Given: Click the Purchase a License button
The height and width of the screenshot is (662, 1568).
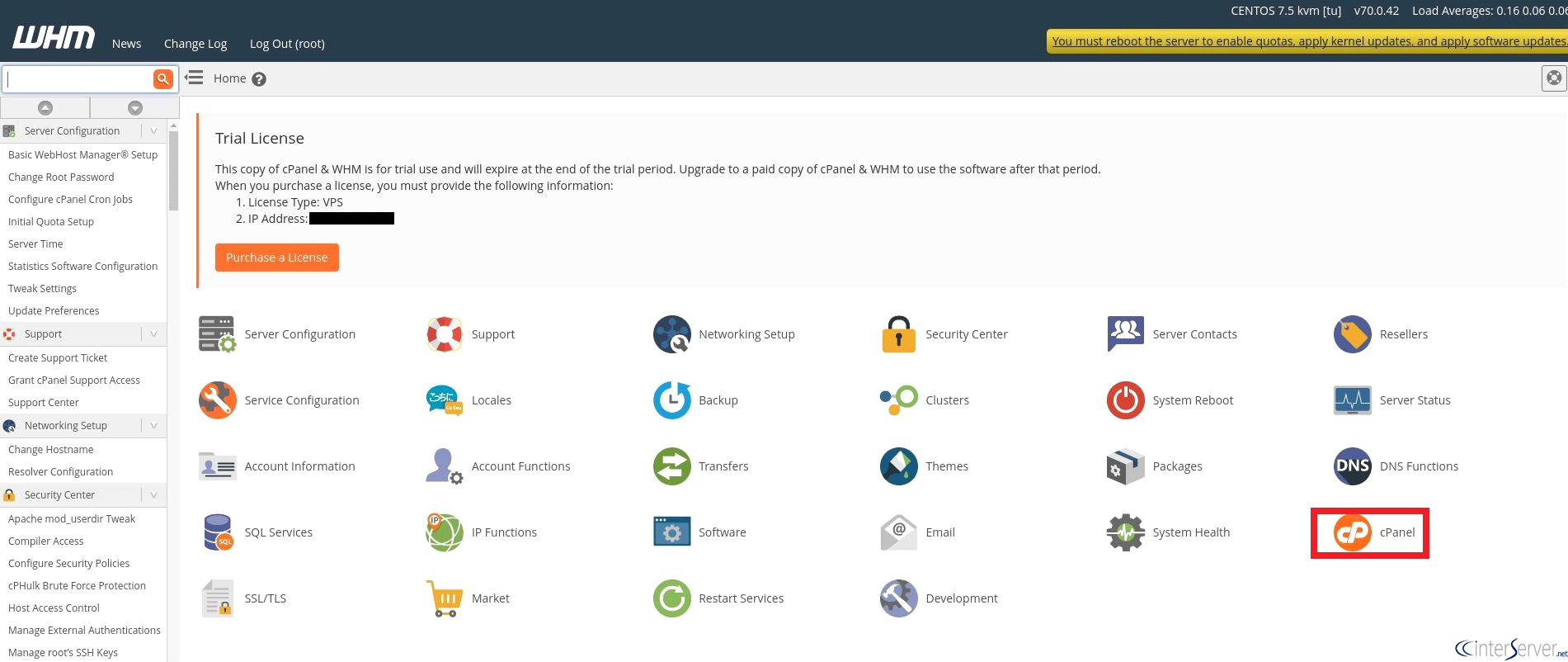Looking at the screenshot, I should coord(277,258).
